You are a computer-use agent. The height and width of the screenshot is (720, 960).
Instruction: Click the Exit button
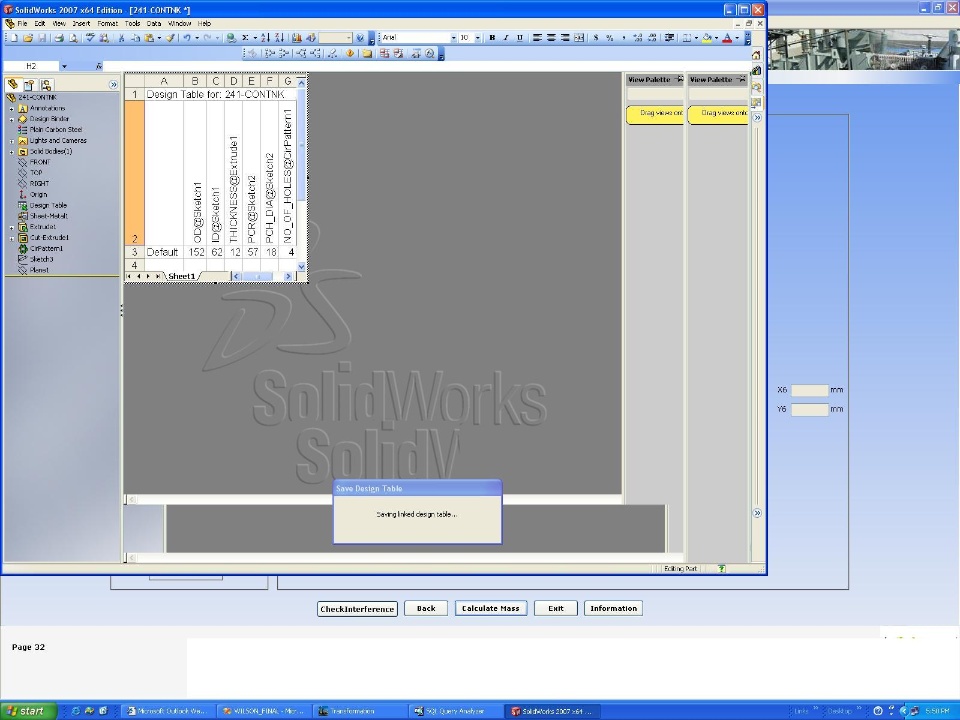[555, 609]
